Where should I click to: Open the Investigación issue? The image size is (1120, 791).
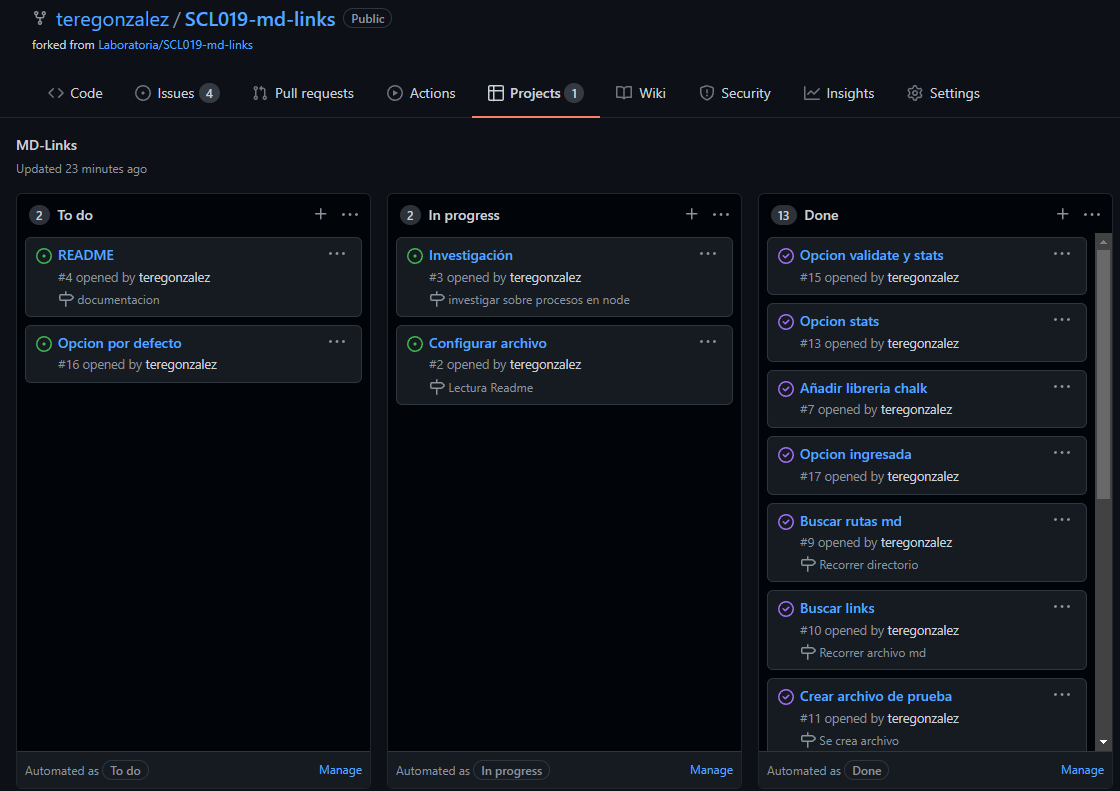coord(470,255)
